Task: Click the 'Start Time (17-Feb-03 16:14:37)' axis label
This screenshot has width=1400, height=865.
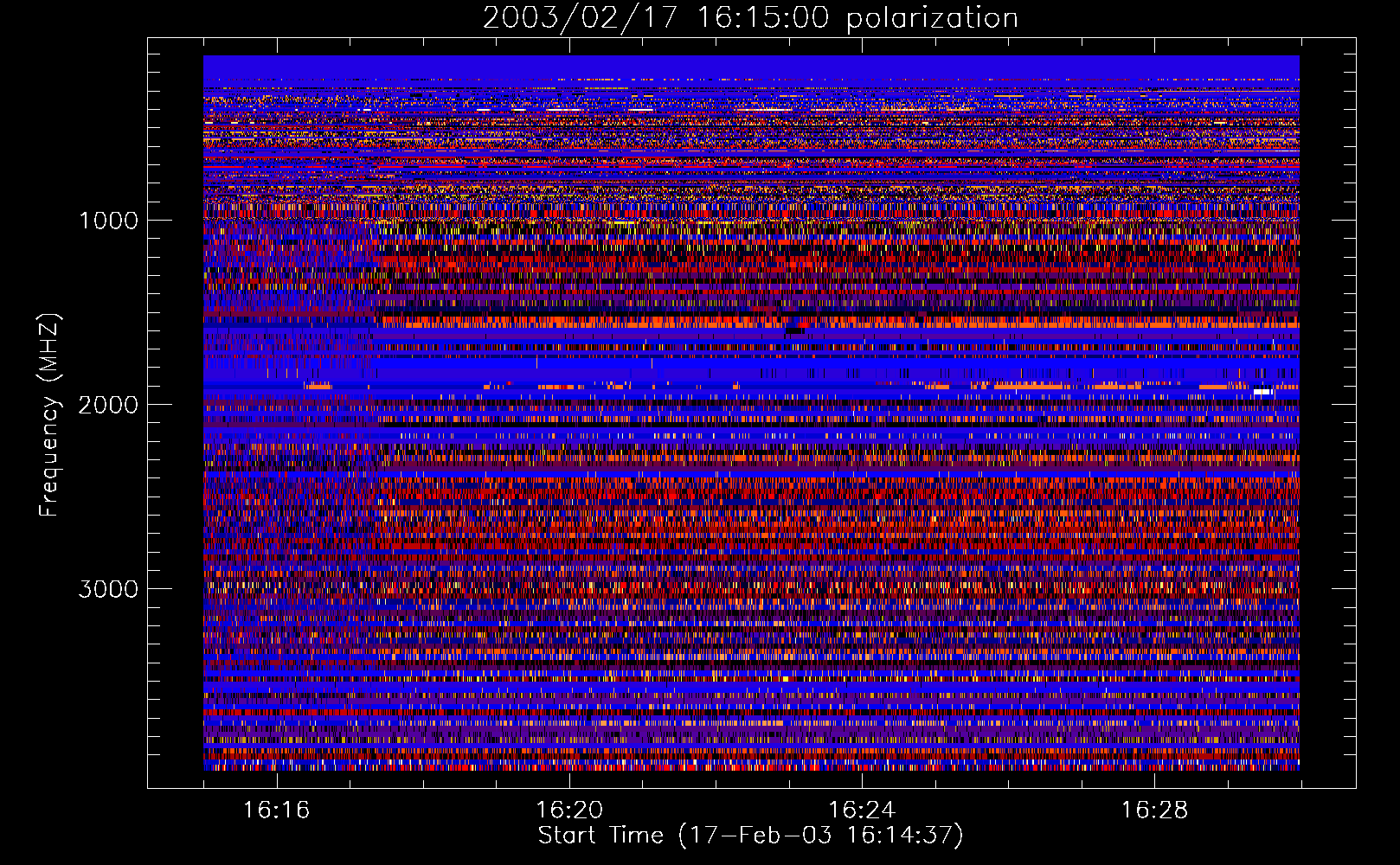Action: point(750,836)
